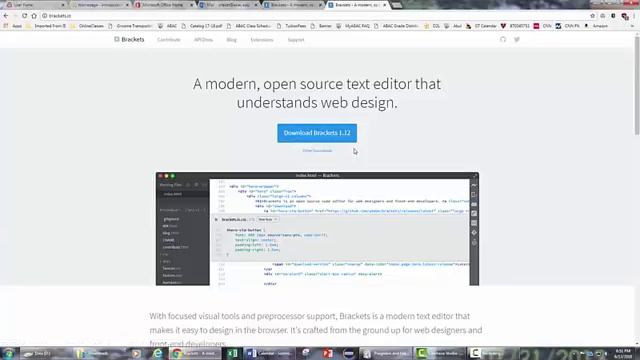Click the brackets.io address bar
Image resolution: width=640 pixels, height=360 pixels.
(314, 16)
